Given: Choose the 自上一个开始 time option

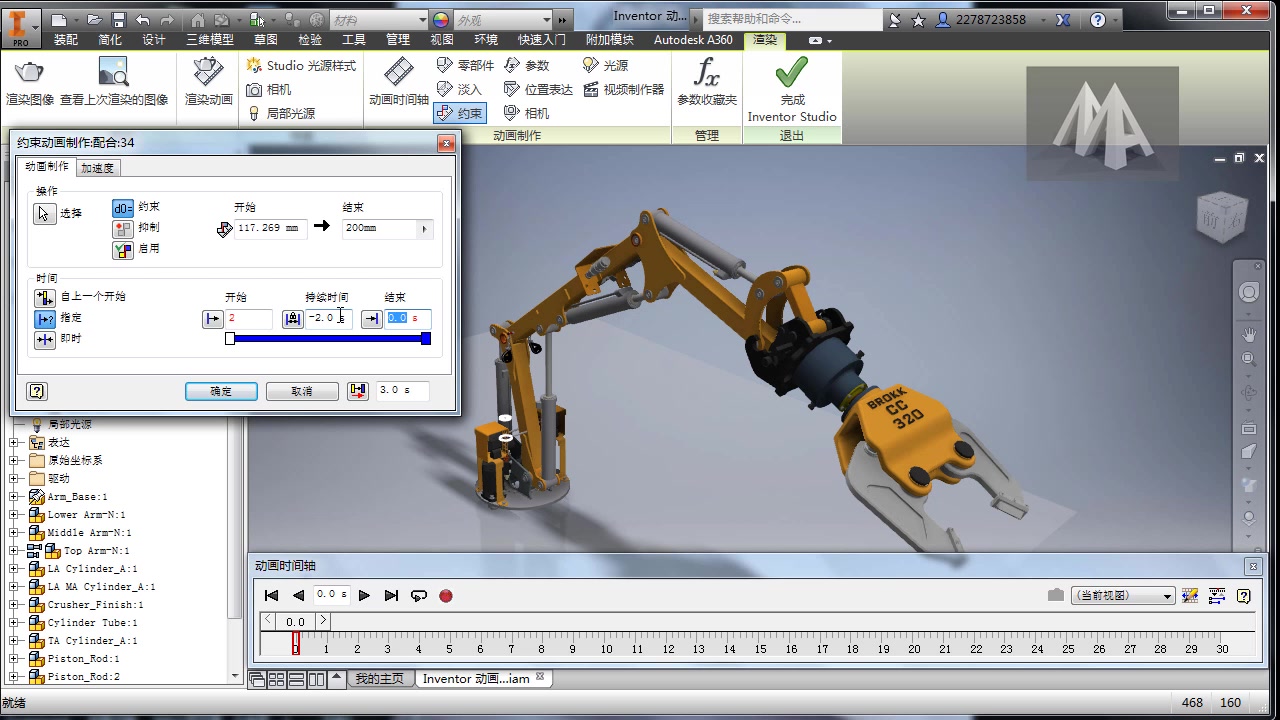Looking at the screenshot, I should click(x=45, y=297).
